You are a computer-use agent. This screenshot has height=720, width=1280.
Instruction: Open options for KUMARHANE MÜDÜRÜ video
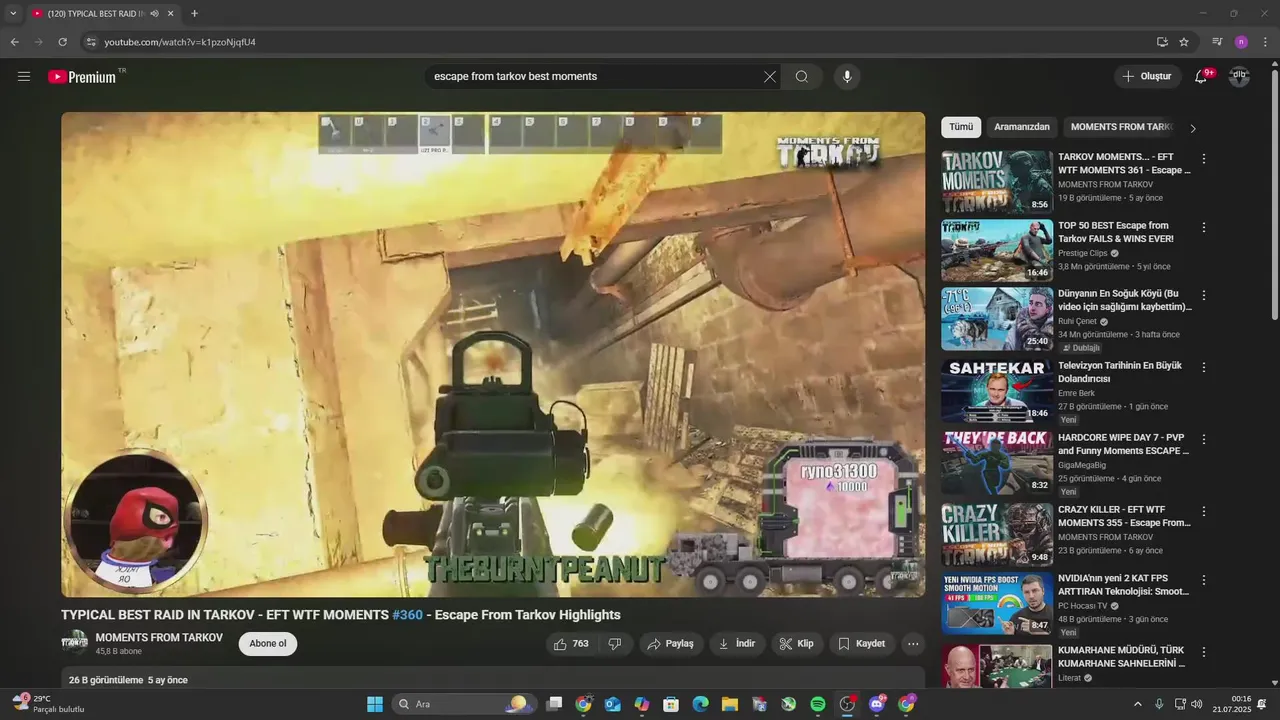[x=1204, y=652]
